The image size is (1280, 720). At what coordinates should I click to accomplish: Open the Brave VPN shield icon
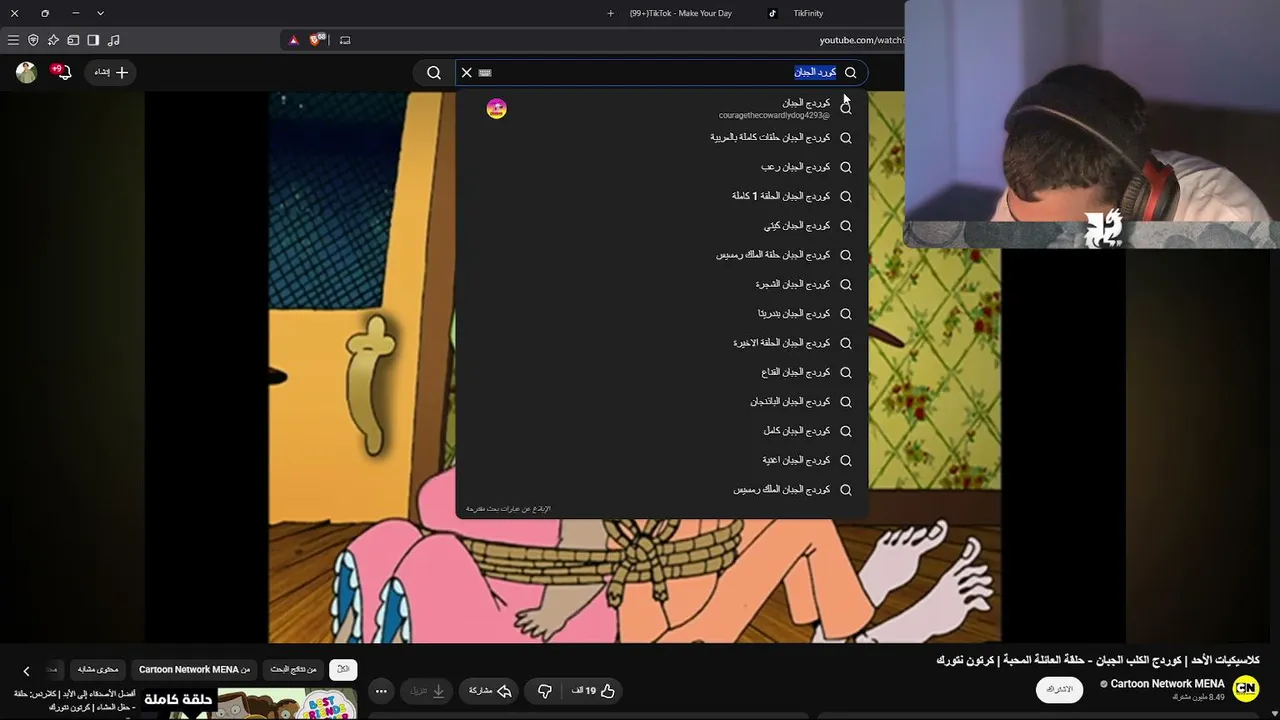33,40
